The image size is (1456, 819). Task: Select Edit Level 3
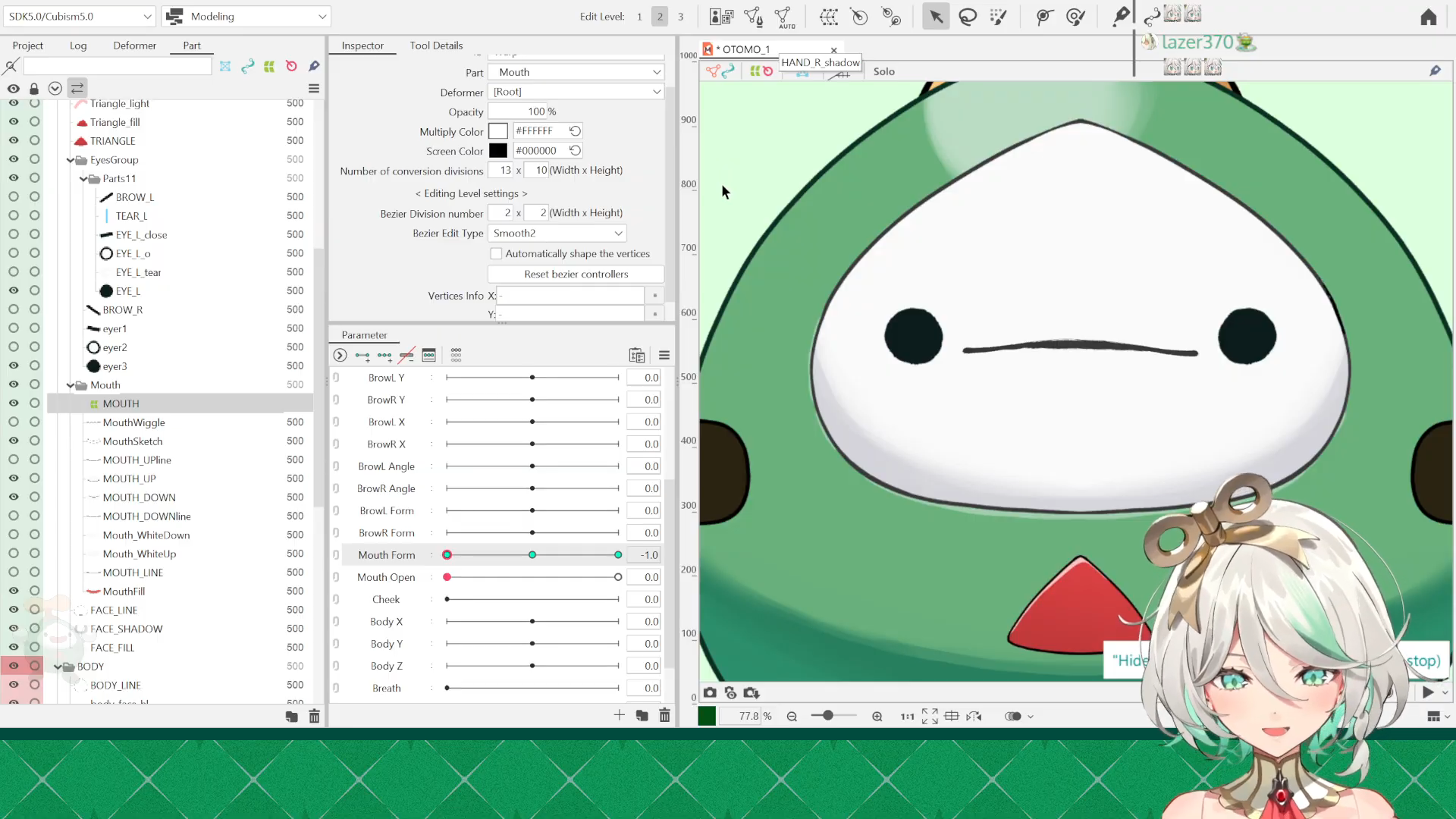pos(680,17)
